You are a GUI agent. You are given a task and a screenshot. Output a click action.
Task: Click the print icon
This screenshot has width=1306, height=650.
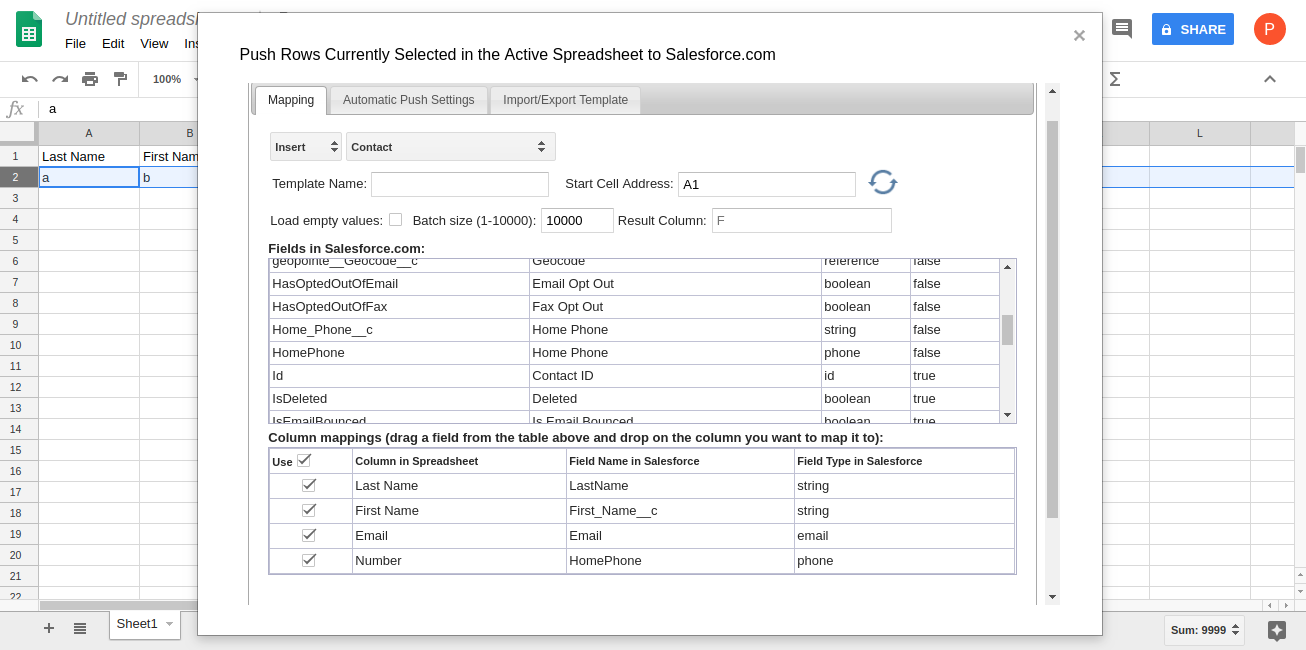(90, 79)
